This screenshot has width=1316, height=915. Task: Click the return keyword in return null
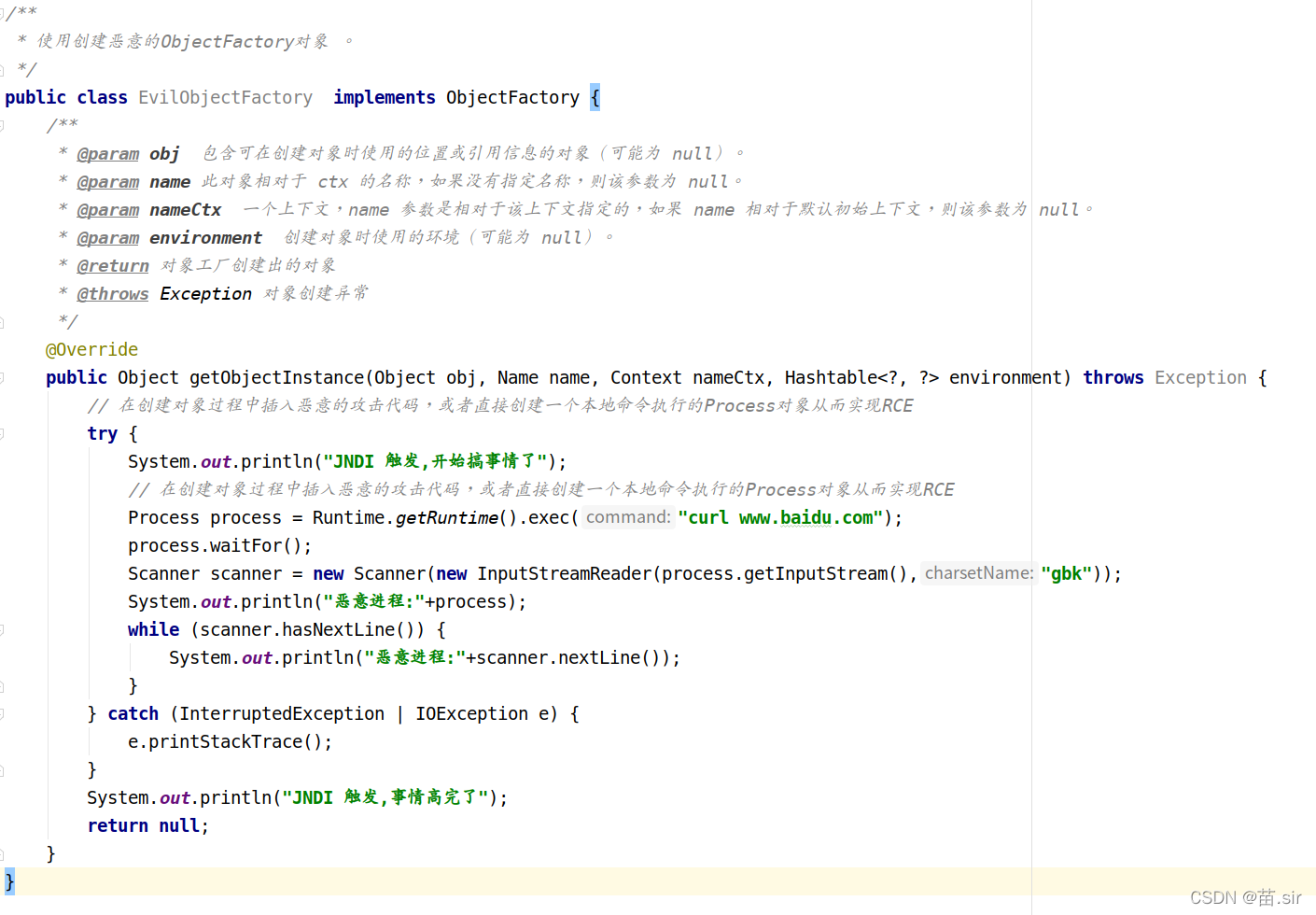click(x=118, y=825)
